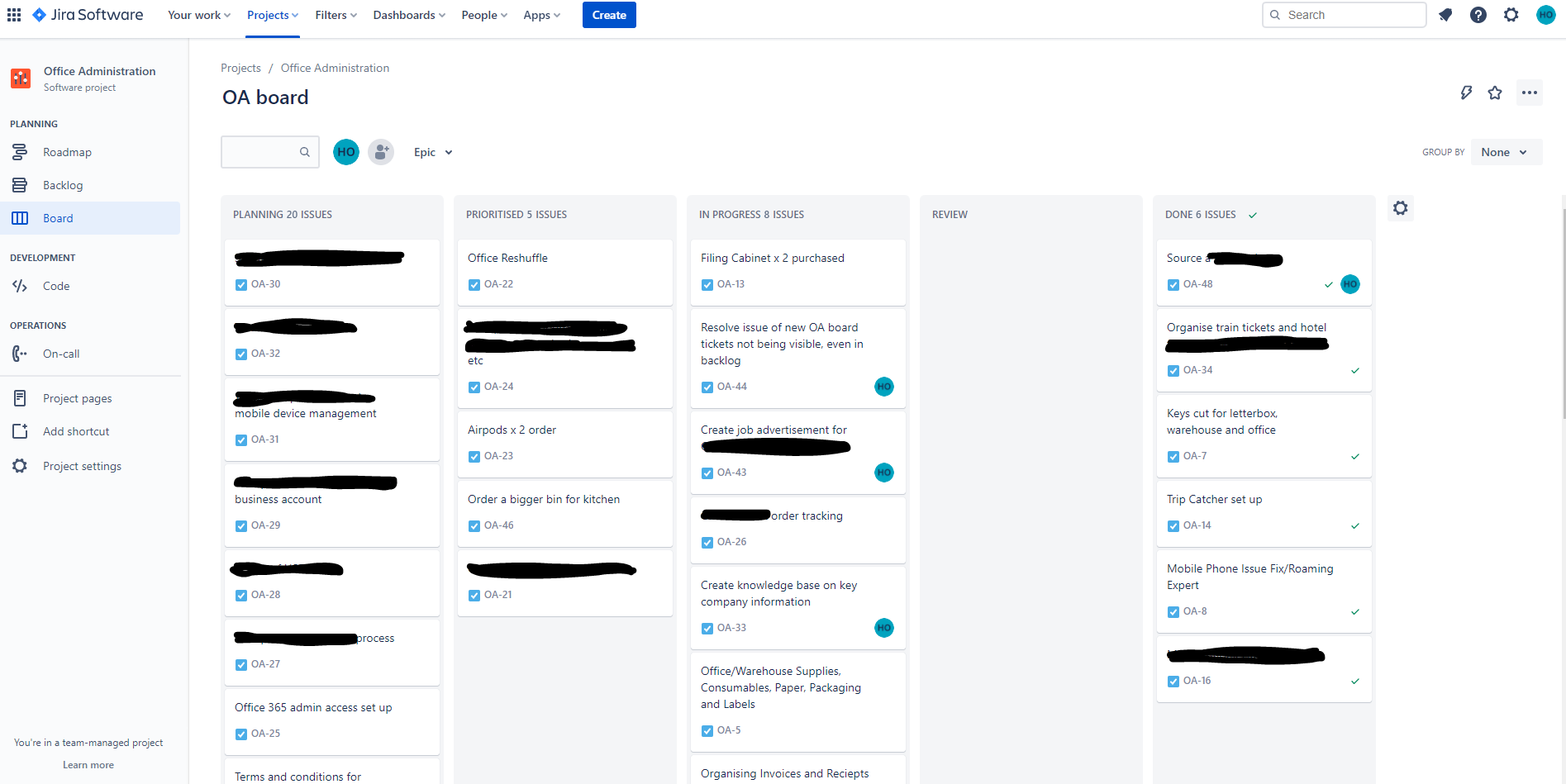Star the OA board using the star icon
This screenshot has width=1566, height=784.
pos(1495,92)
